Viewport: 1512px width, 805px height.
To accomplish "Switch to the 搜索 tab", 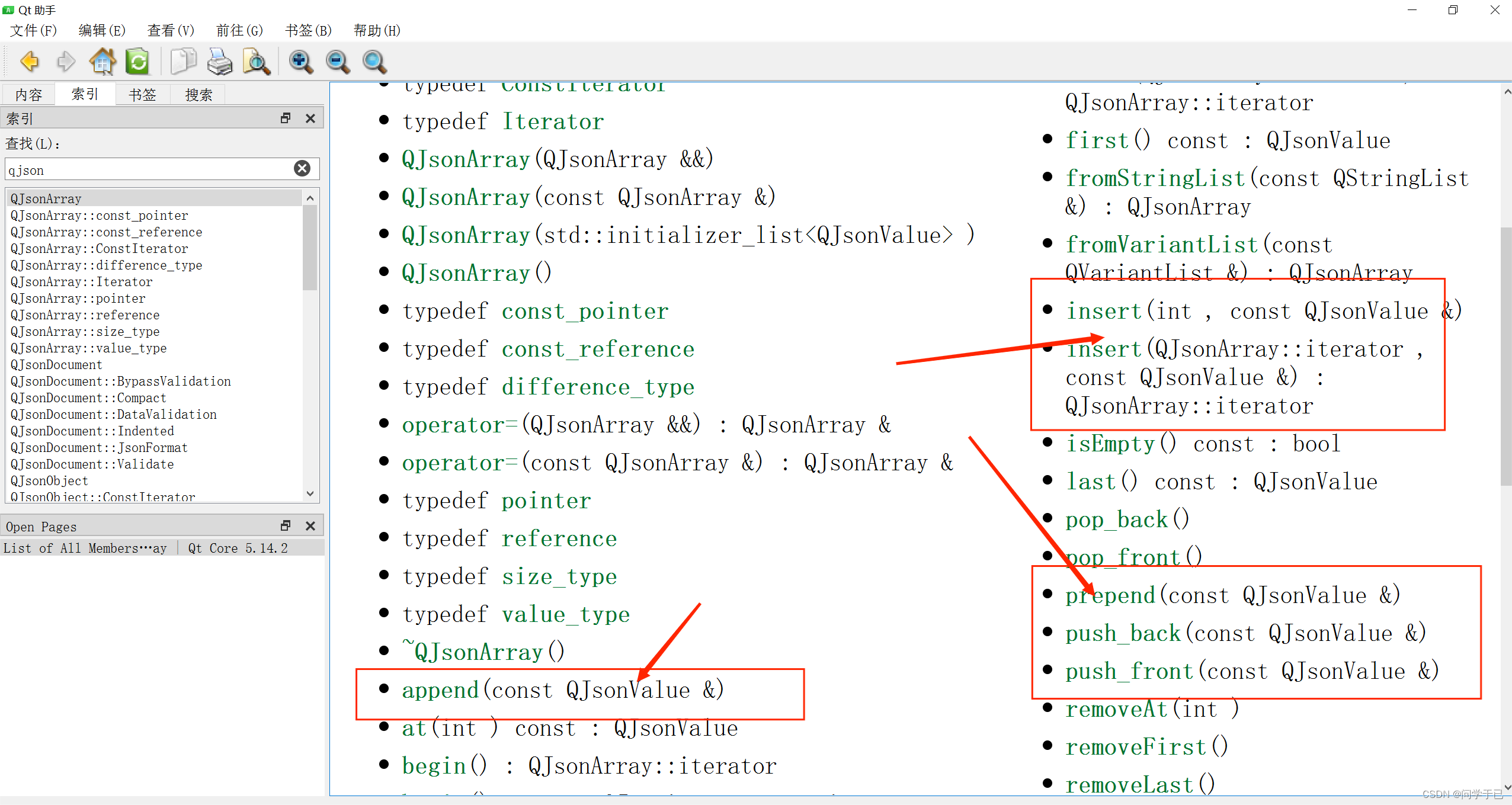I will [x=198, y=95].
